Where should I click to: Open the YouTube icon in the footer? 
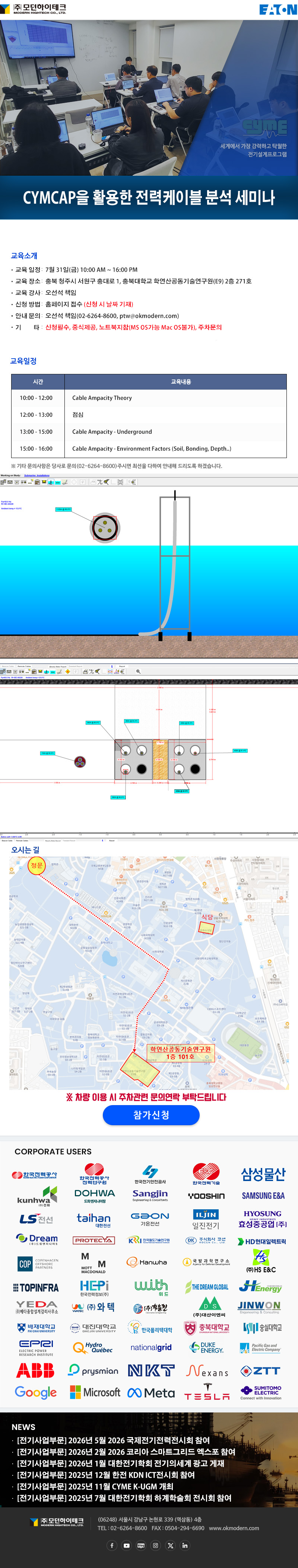pos(126,1545)
